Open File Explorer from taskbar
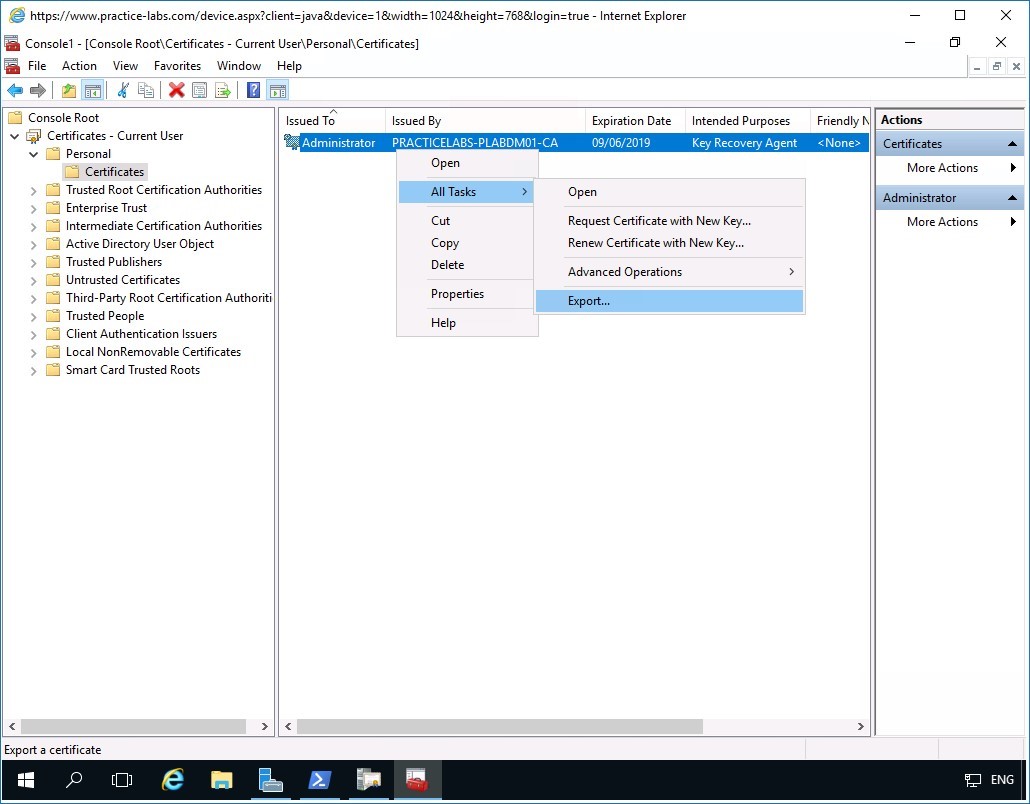Screen dimensions: 1030x804 [x=221, y=780]
